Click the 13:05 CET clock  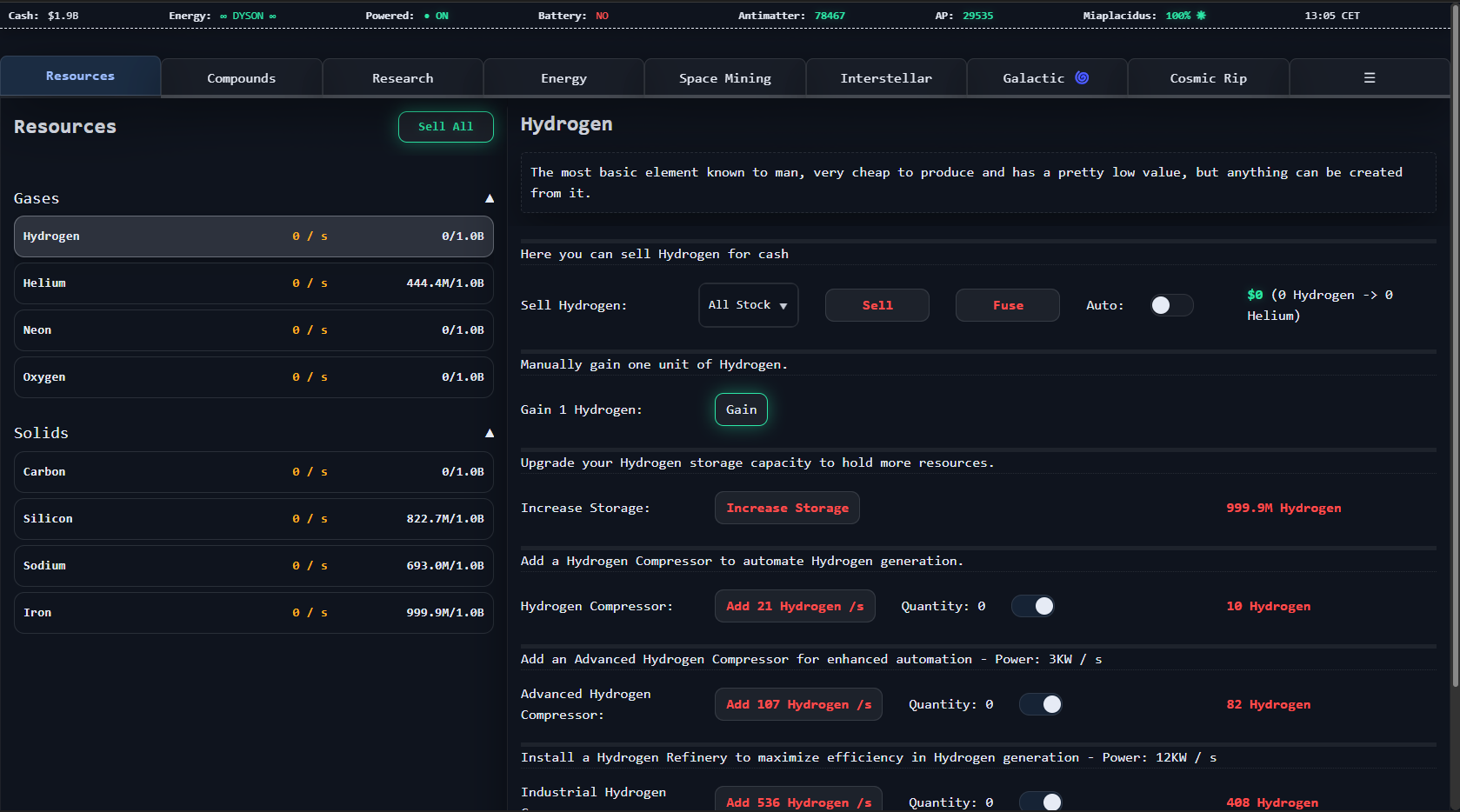point(1332,16)
